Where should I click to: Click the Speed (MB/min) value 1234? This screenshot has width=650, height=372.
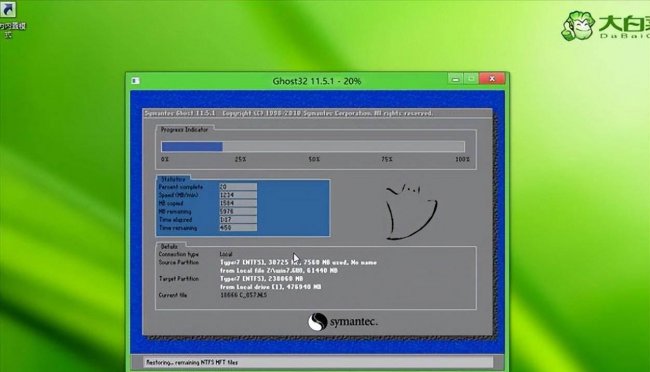[x=238, y=195]
